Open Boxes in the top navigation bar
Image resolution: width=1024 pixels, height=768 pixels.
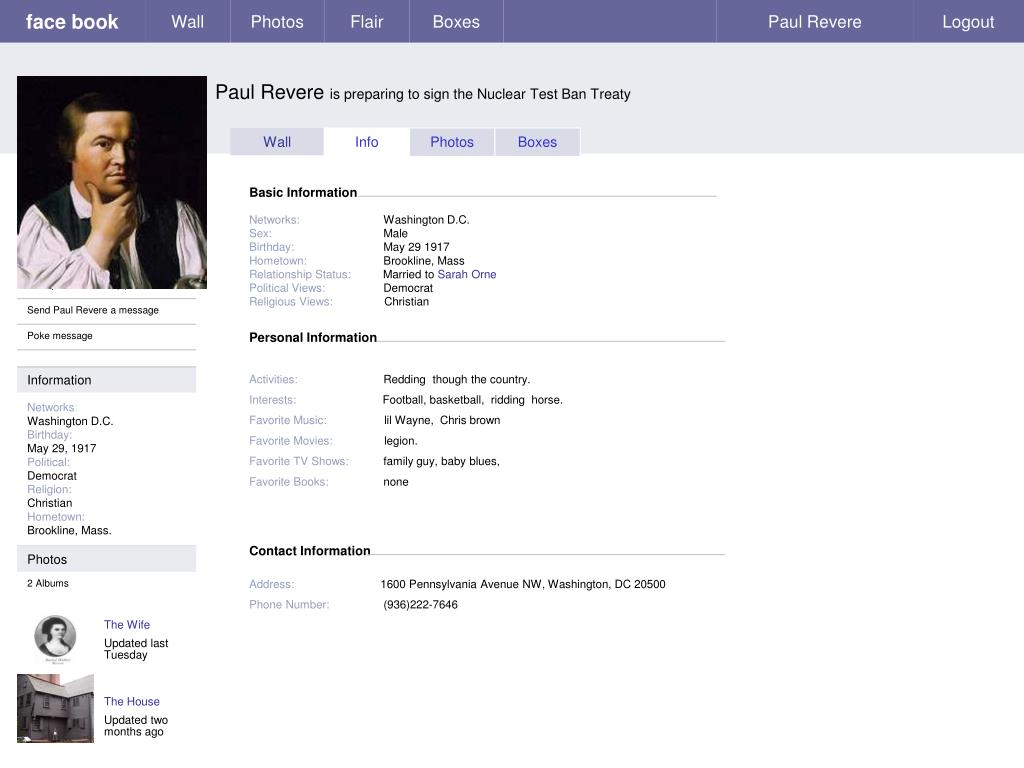click(x=456, y=22)
